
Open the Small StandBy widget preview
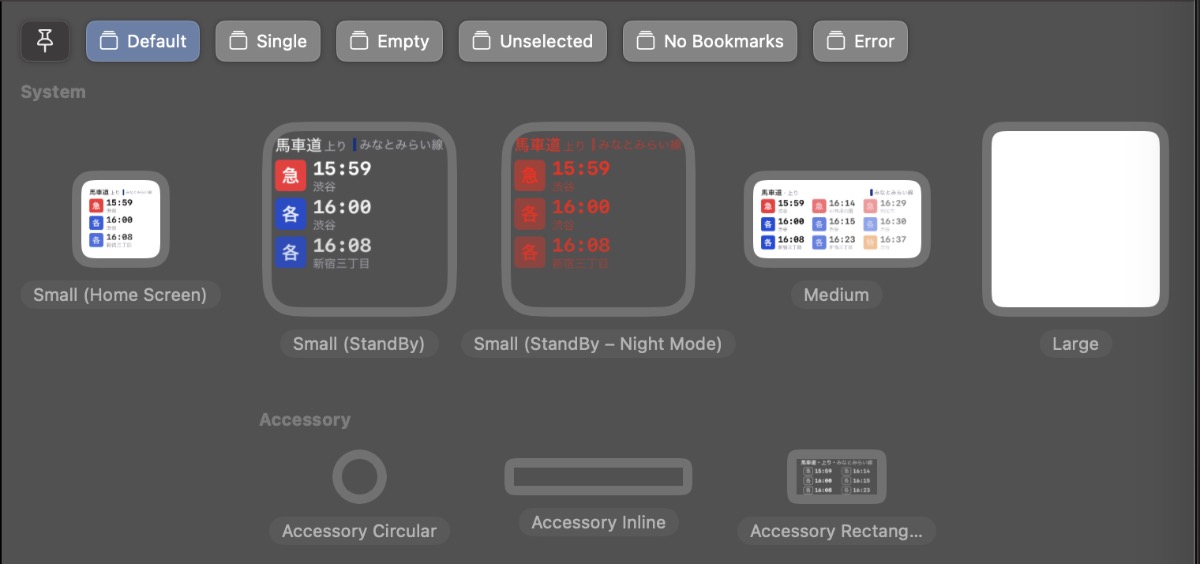point(359,219)
